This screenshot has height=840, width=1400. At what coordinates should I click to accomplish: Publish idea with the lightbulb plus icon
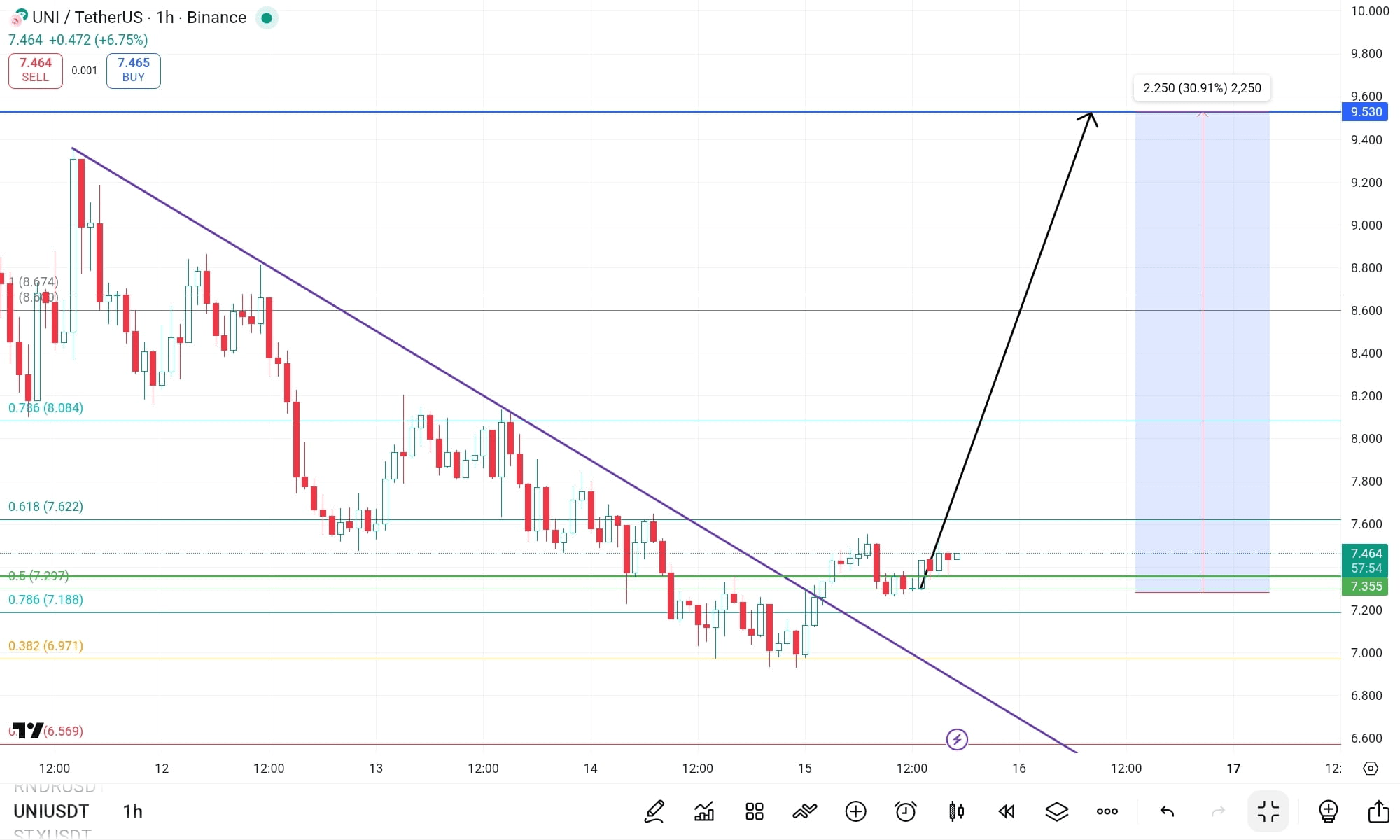tap(1328, 811)
